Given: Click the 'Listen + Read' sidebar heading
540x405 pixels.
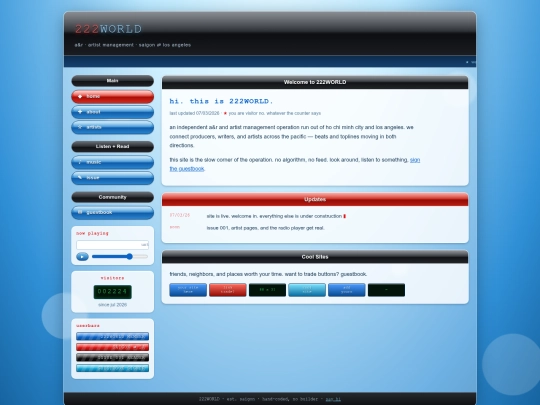Looking at the screenshot, I should click(113, 147).
